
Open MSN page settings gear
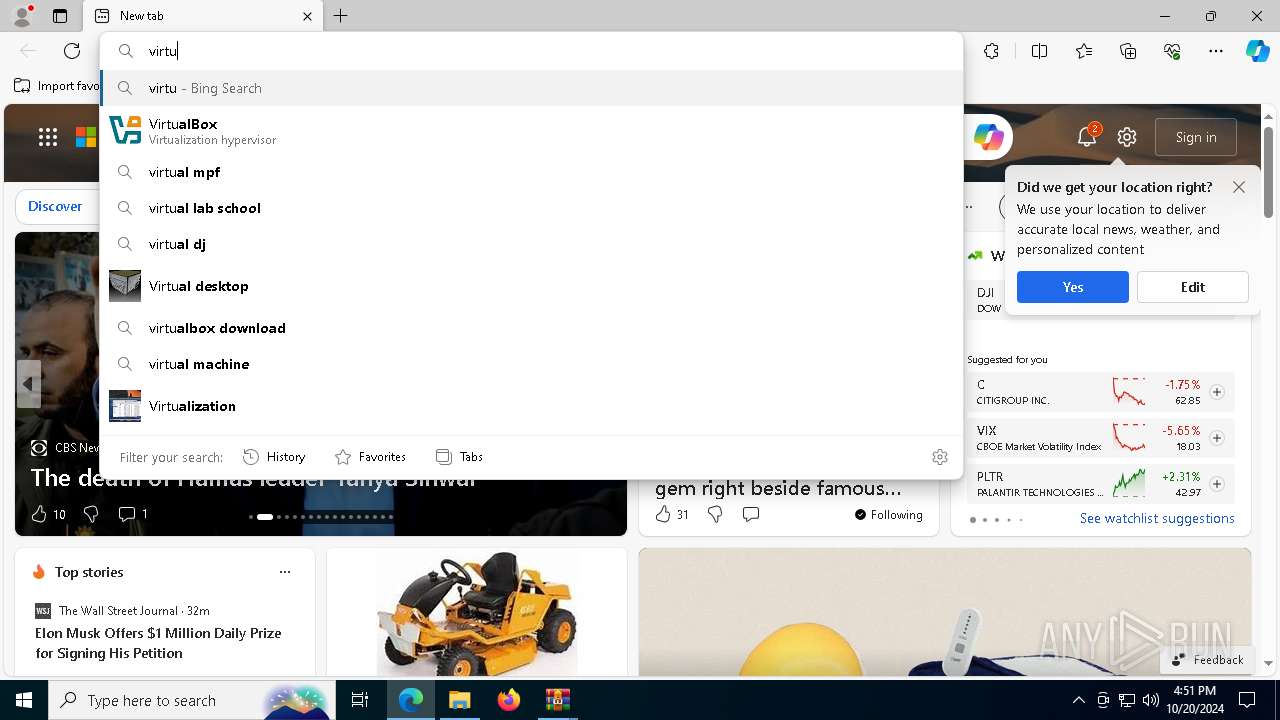click(1127, 137)
